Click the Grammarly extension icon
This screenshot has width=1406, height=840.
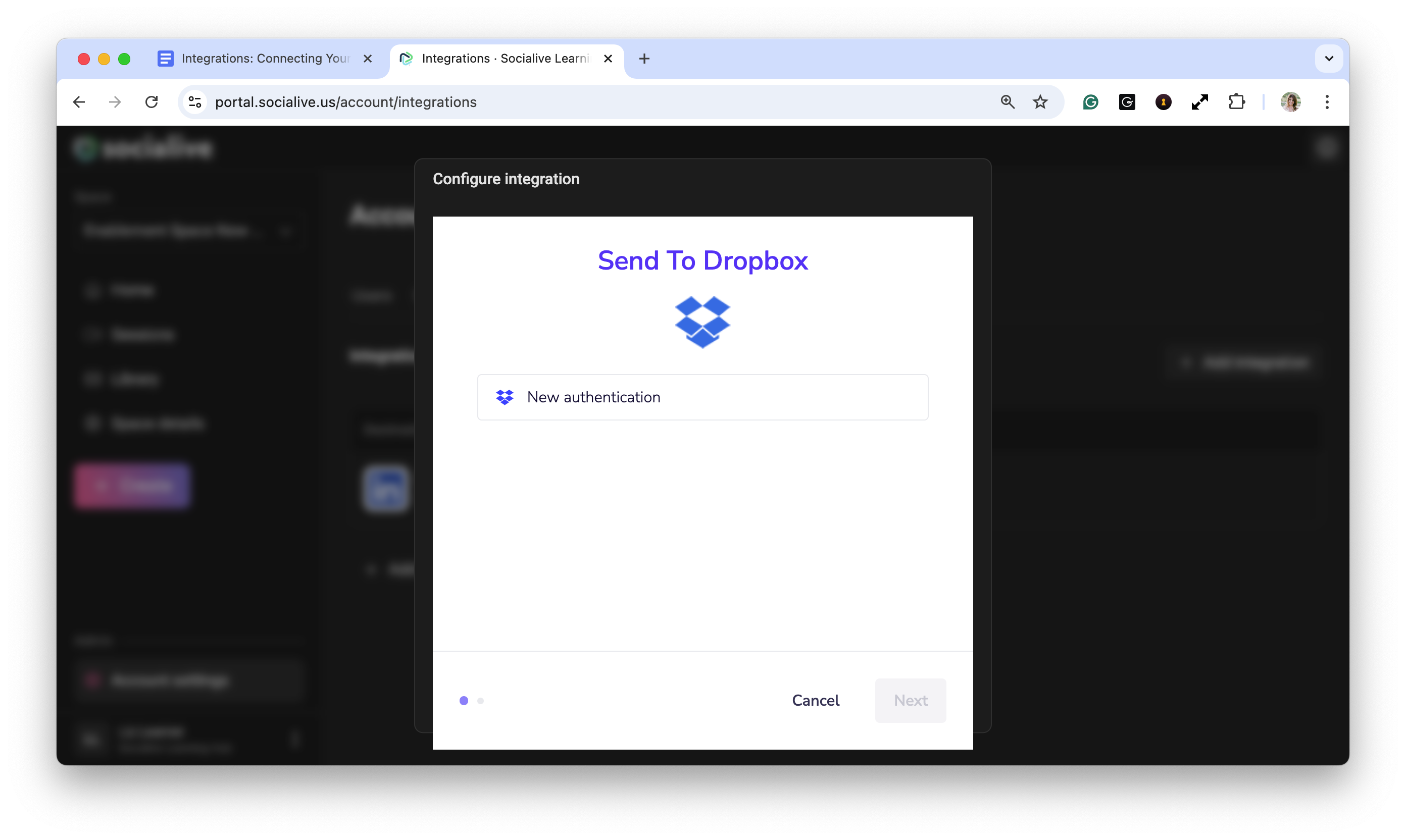[1090, 102]
